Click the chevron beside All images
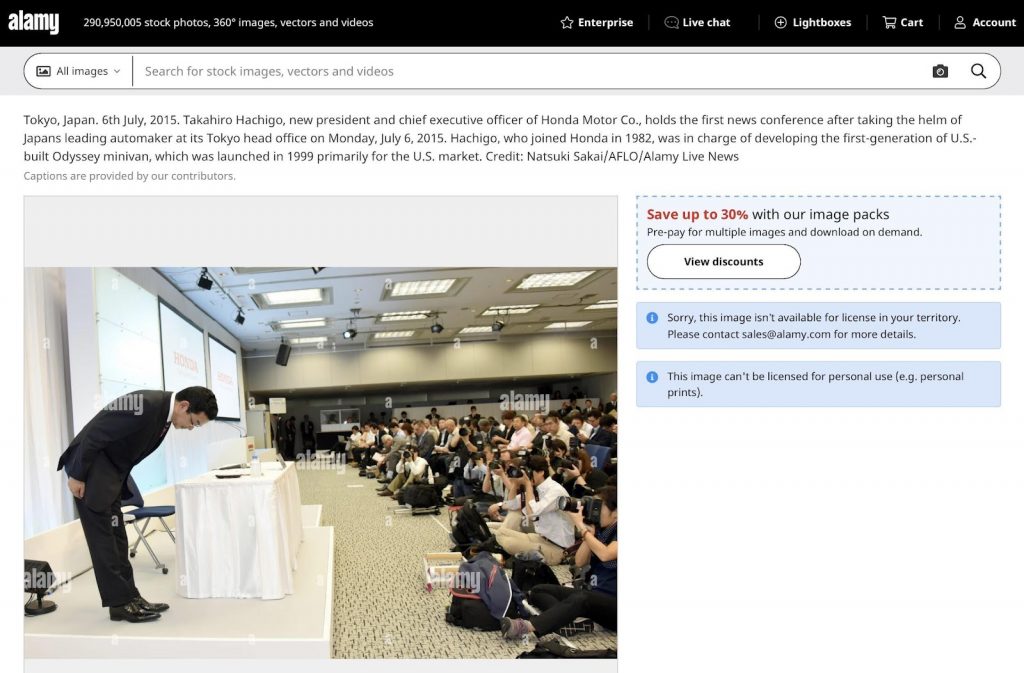The width and height of the screenshot is (1024, 673). (x=117, y=71)
